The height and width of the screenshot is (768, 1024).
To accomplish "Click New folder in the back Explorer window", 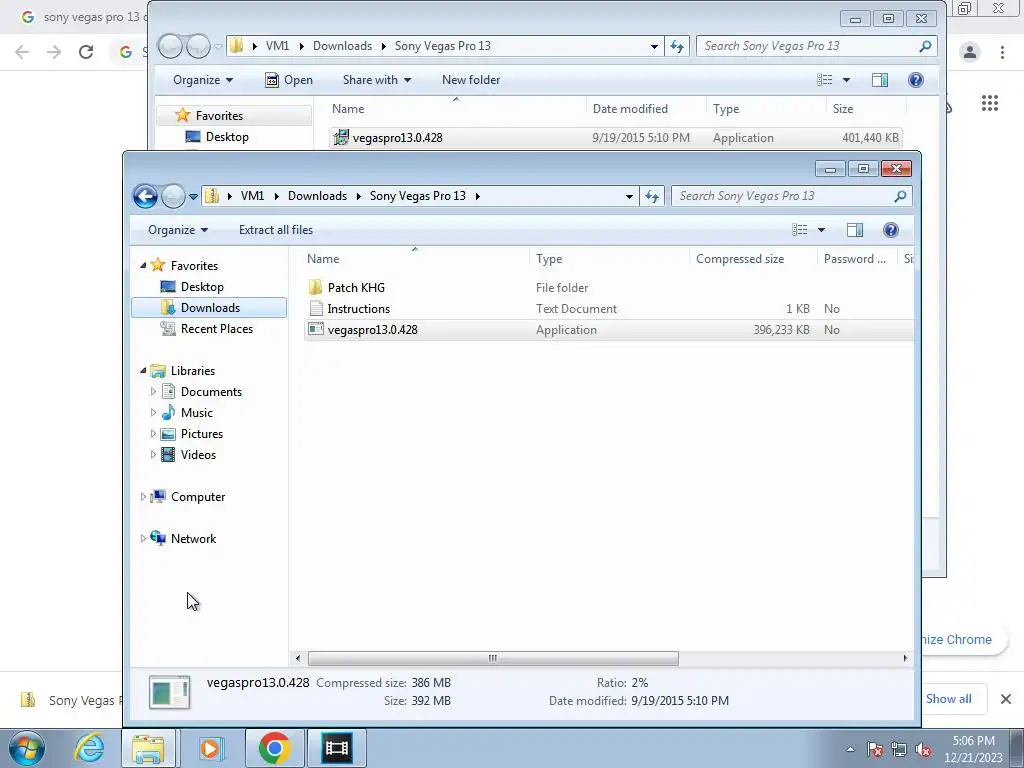I will [x=471, y=80].
